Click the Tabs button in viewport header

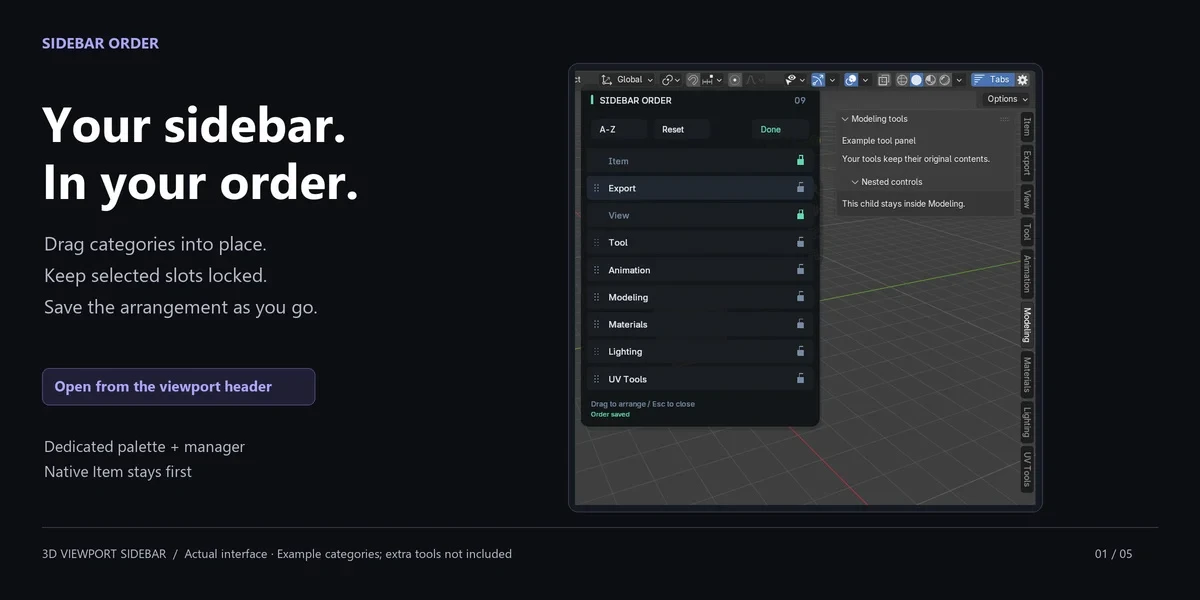[x=993, y=80]
